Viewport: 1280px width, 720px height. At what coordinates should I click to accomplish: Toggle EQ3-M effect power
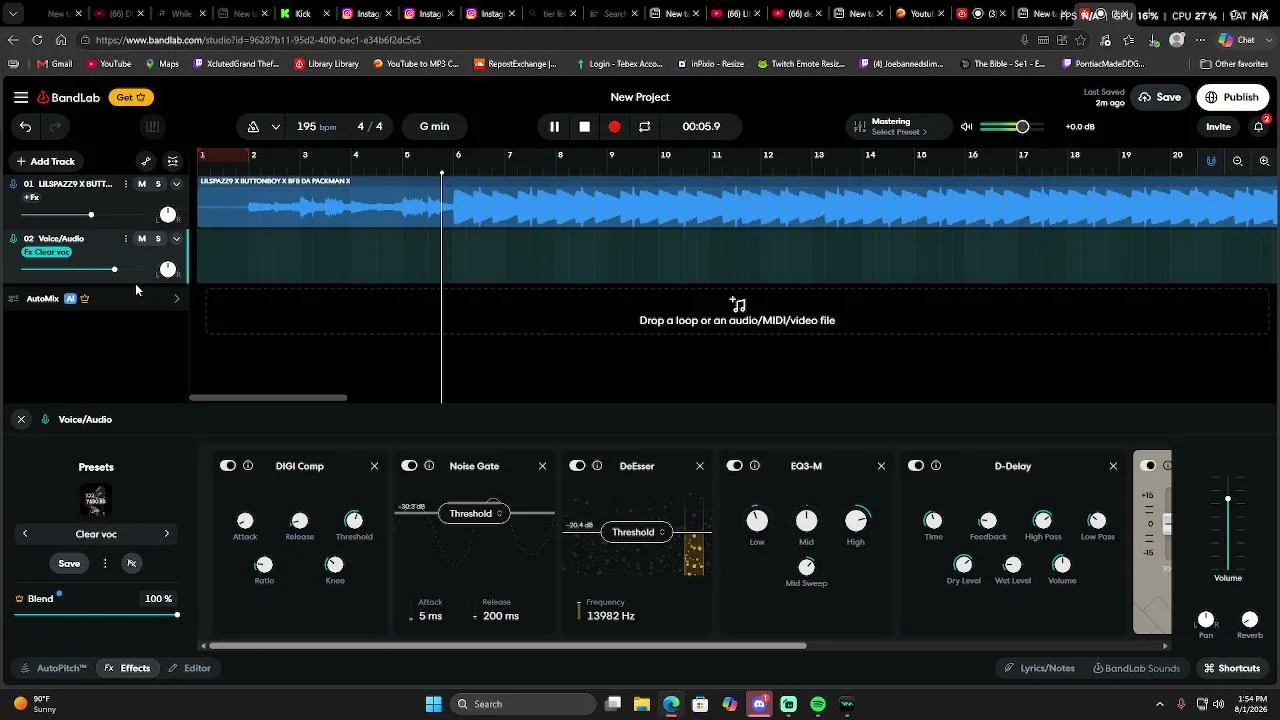click(735, 466)
